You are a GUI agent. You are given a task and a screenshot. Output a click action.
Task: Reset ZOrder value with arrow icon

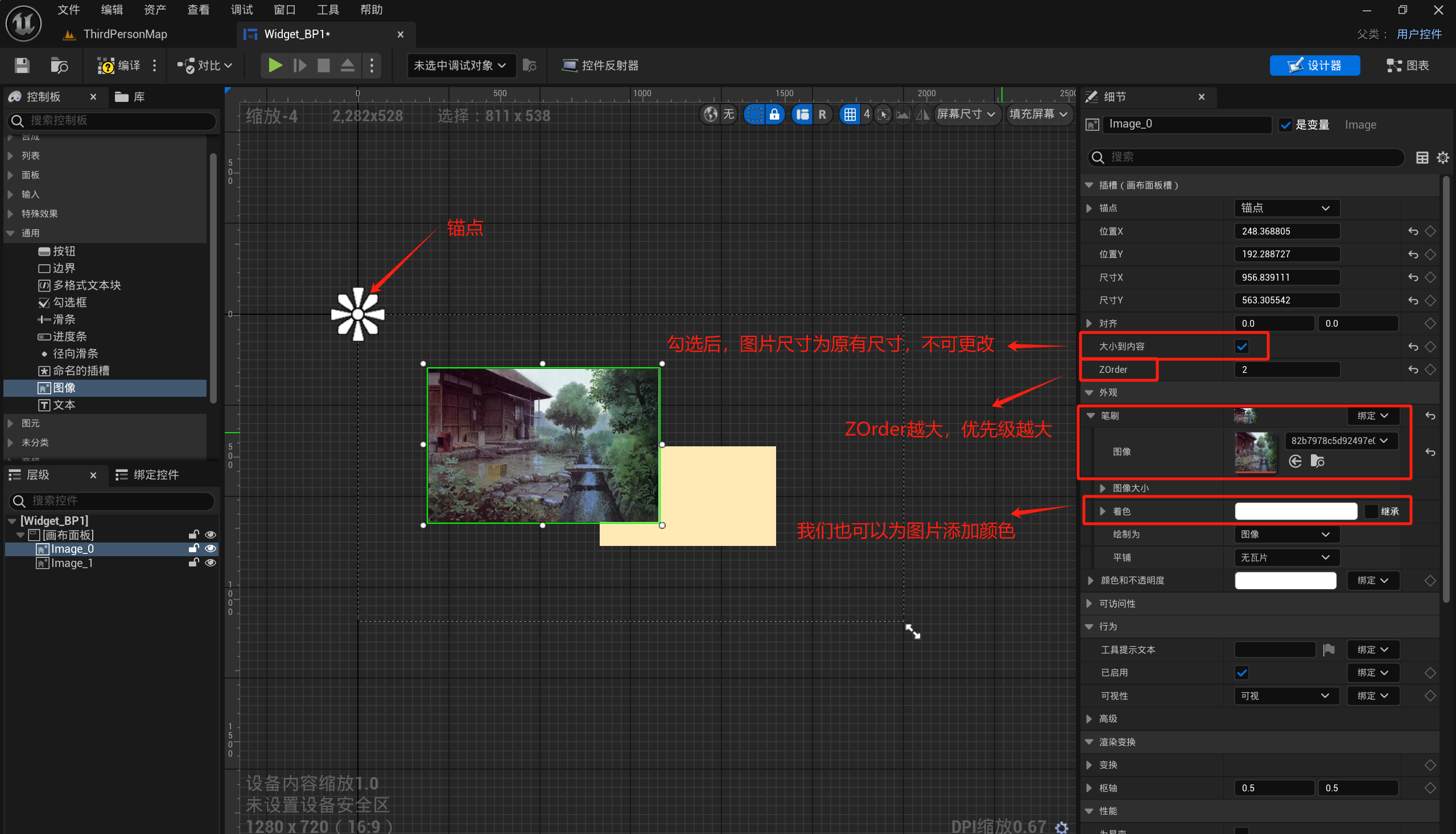[1413, 369]
